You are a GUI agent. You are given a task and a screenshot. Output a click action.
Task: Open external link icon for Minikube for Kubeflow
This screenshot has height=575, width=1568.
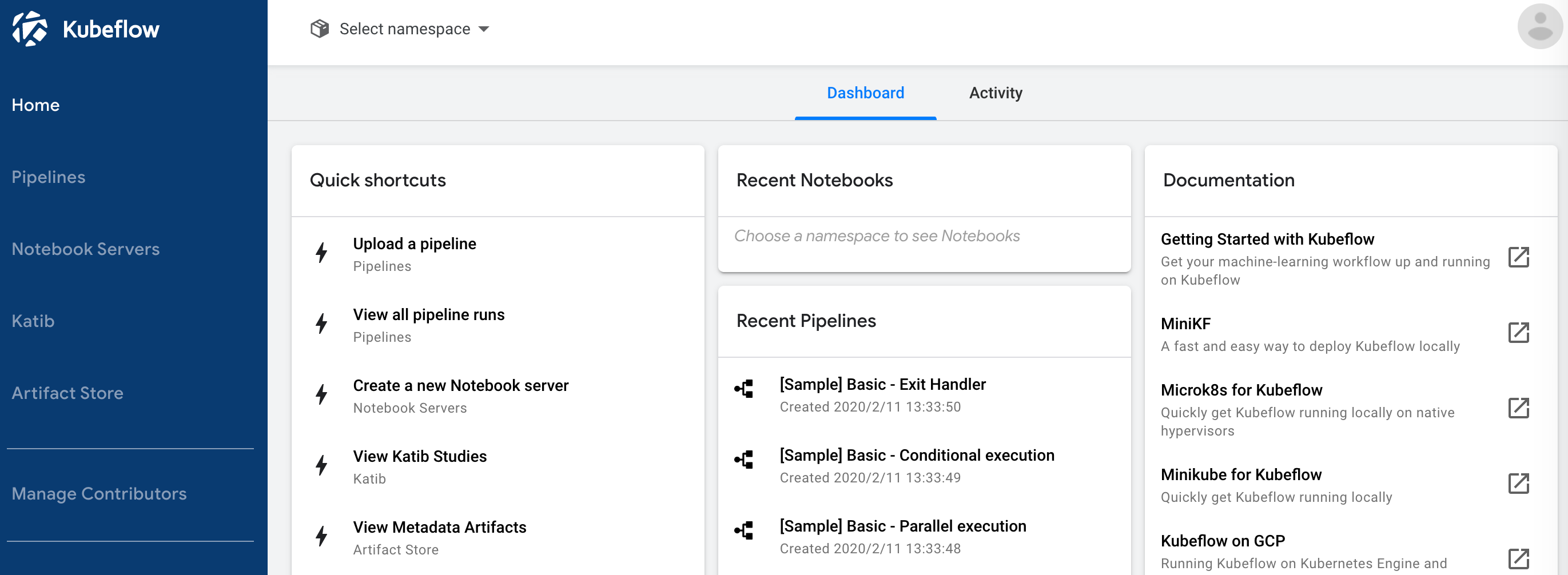coord(1519,484)
